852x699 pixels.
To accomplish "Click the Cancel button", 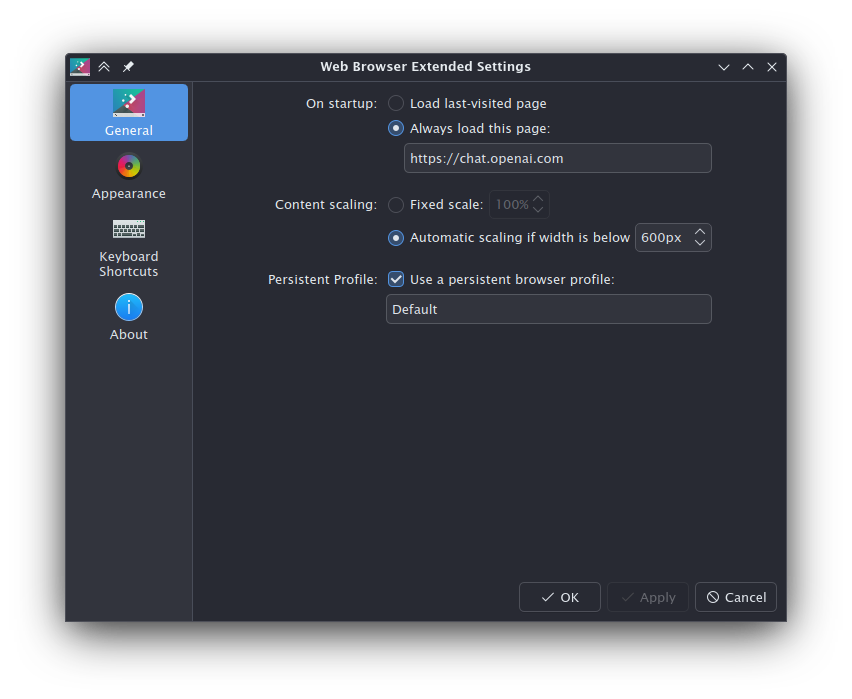I will [736, 597].
